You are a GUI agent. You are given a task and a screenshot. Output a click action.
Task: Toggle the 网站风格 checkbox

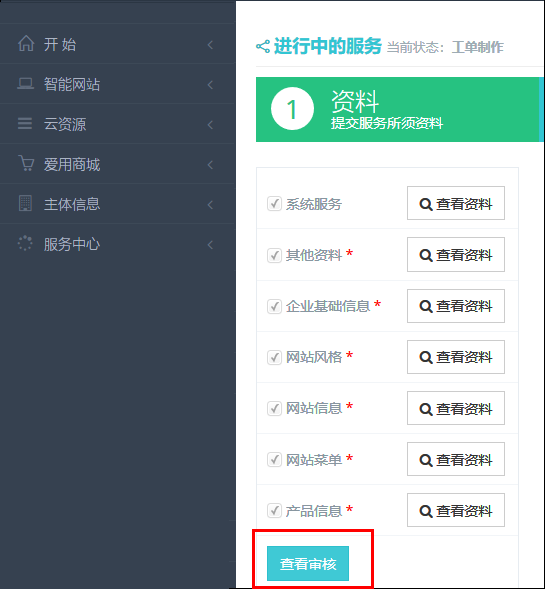pyautogui.click(x=274, y=357)
